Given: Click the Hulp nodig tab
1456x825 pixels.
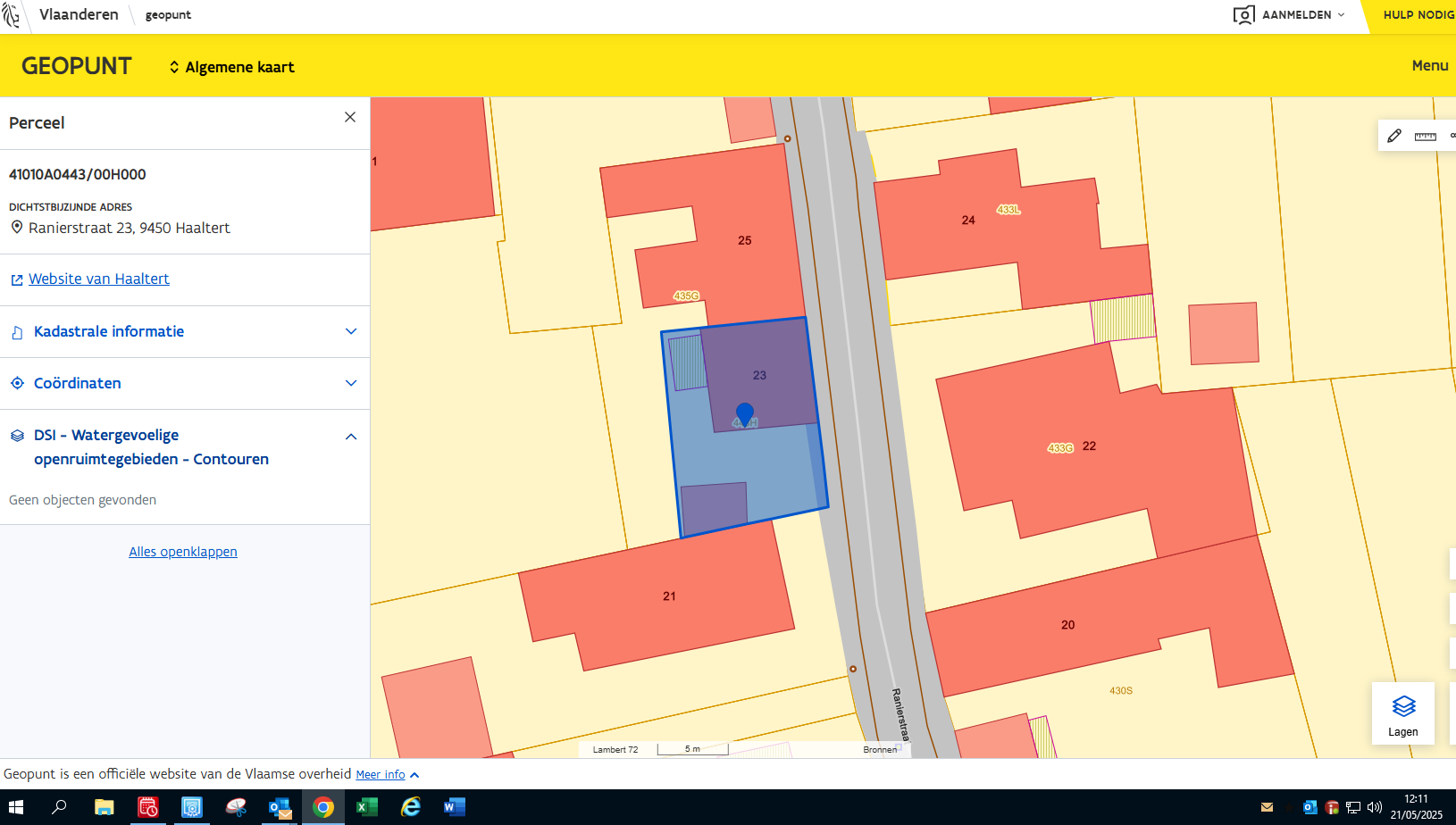Looking at the screenshot, I should [x=1418, y=15].
